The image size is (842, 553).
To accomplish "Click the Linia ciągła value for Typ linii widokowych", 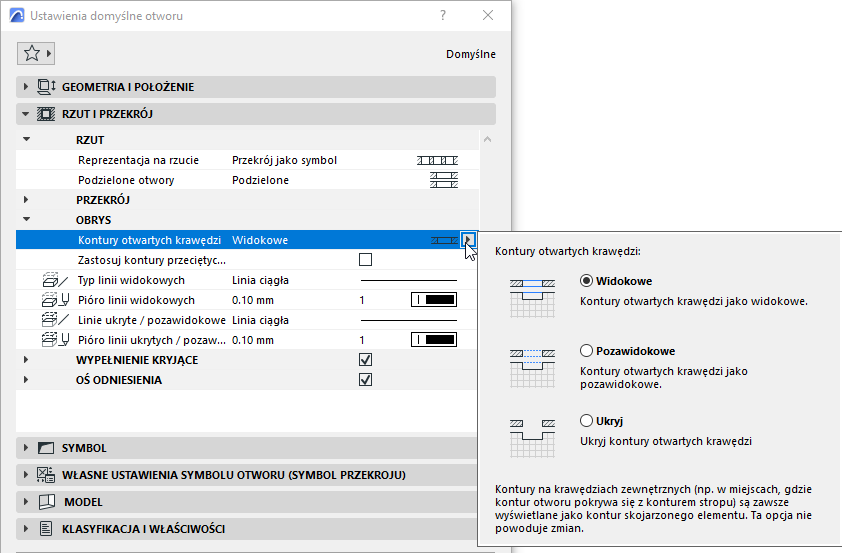I will tap(260, 280).
